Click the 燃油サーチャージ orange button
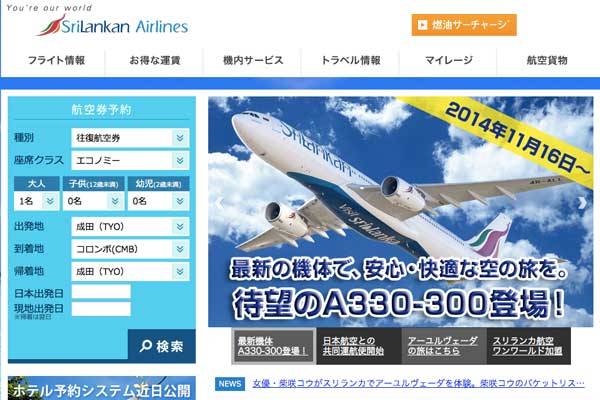The image size is (600, 400). click(464, 25)
